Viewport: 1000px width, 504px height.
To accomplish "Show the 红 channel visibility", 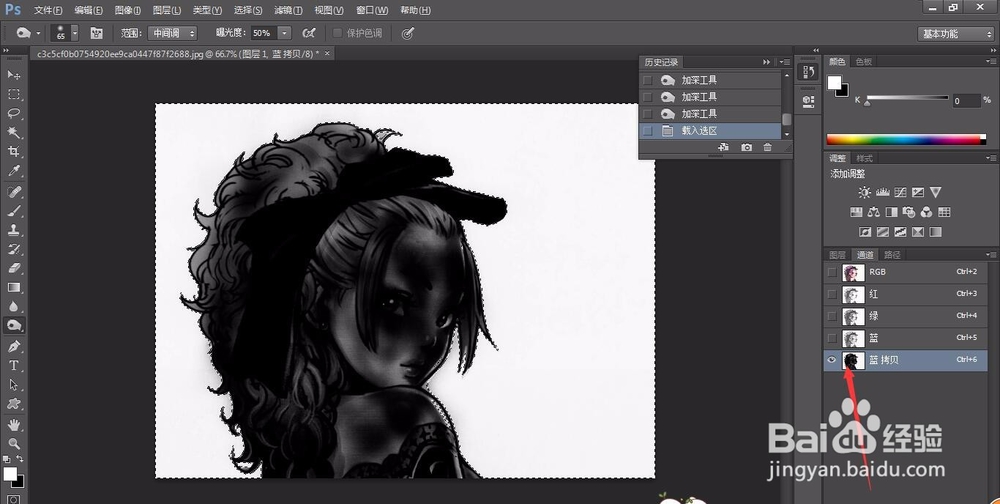I will click(832, 294).
